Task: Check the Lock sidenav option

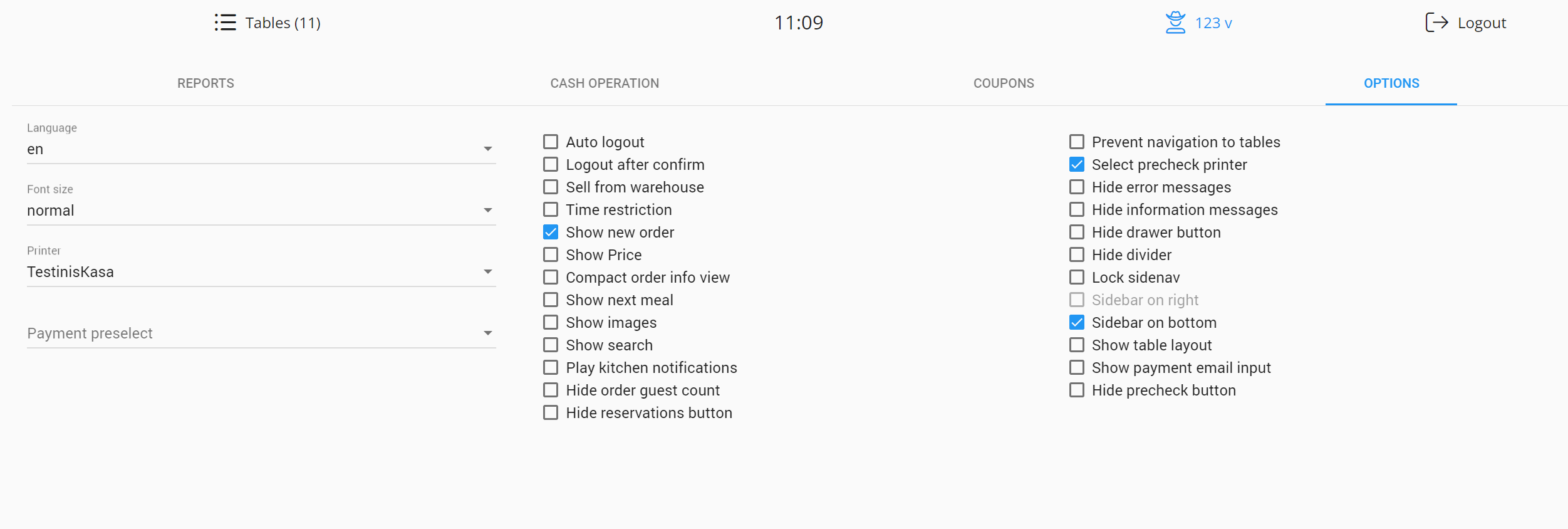Action: coord(1077,278)
